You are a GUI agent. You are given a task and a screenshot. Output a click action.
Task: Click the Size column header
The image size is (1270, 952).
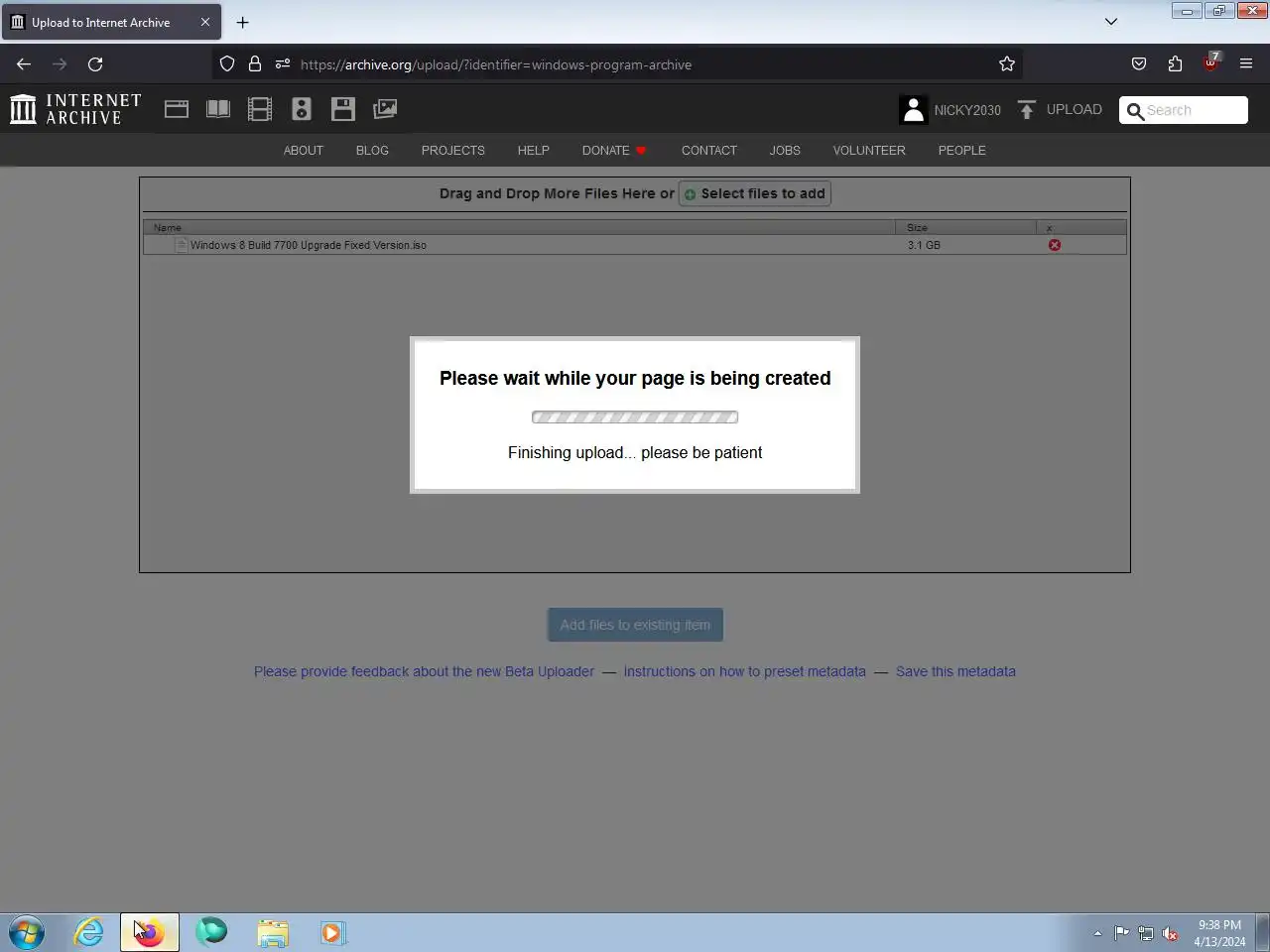pyautogui.click(x=965, y=227)
